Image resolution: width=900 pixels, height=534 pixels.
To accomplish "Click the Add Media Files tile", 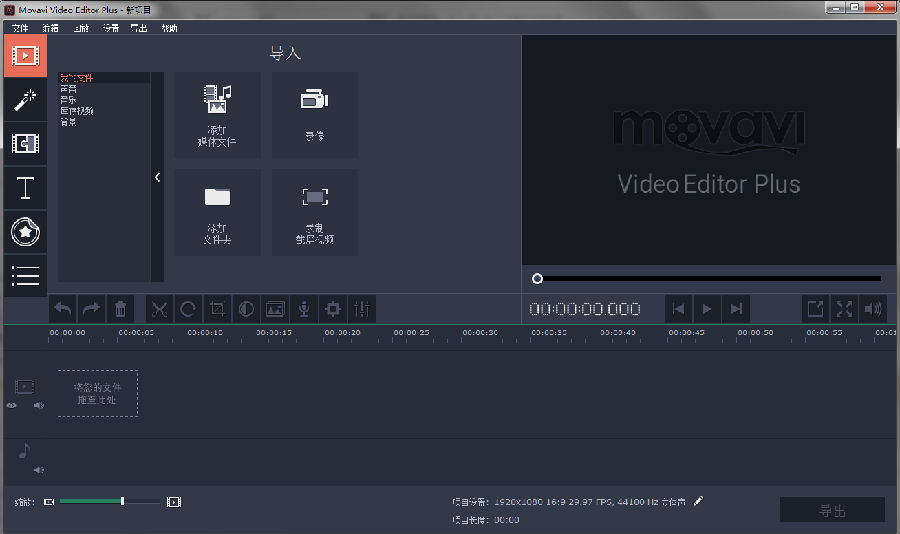I will [217, 115].
